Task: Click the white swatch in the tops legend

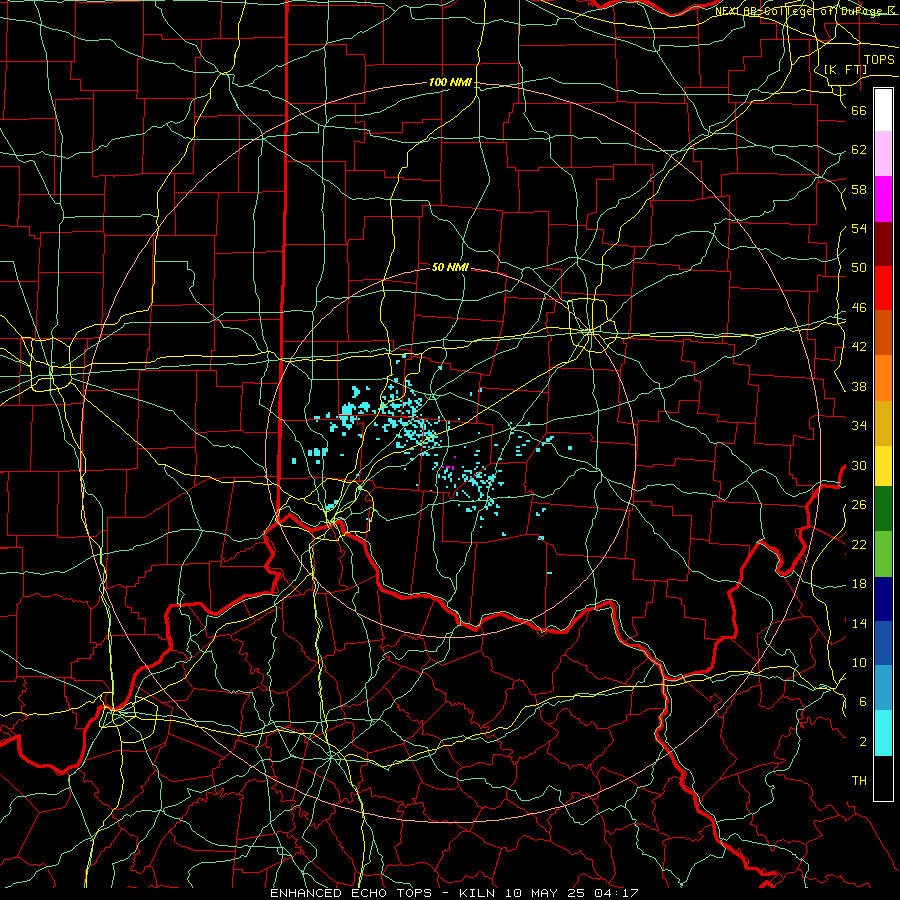Action: pos(883,110)
